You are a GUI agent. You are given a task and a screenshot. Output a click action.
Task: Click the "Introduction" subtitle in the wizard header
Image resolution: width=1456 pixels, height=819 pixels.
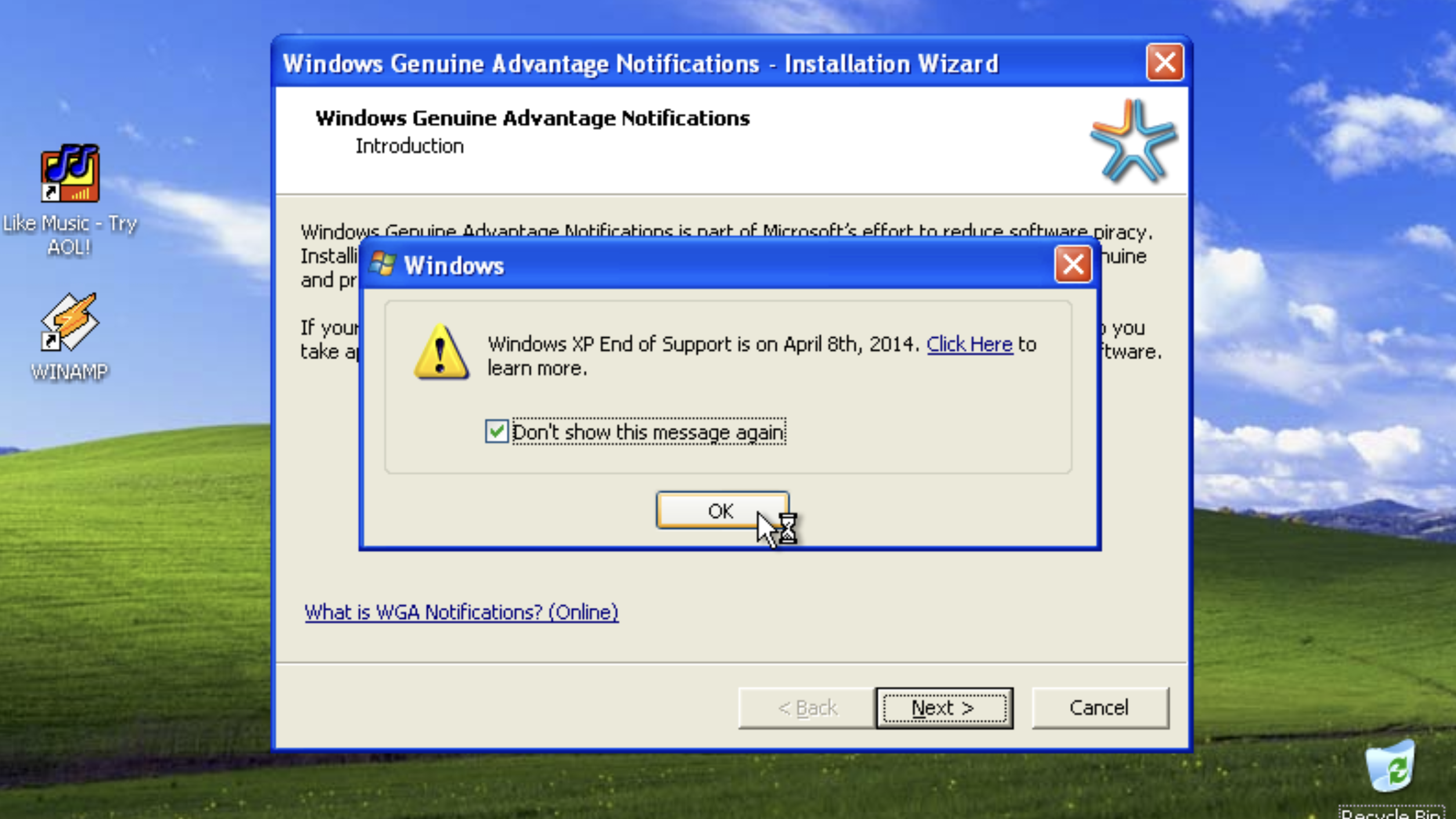pyautogui.click(x=409, y=146)
